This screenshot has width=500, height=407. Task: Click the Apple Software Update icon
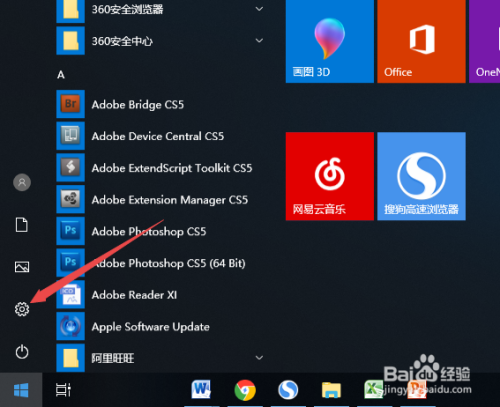71,326
